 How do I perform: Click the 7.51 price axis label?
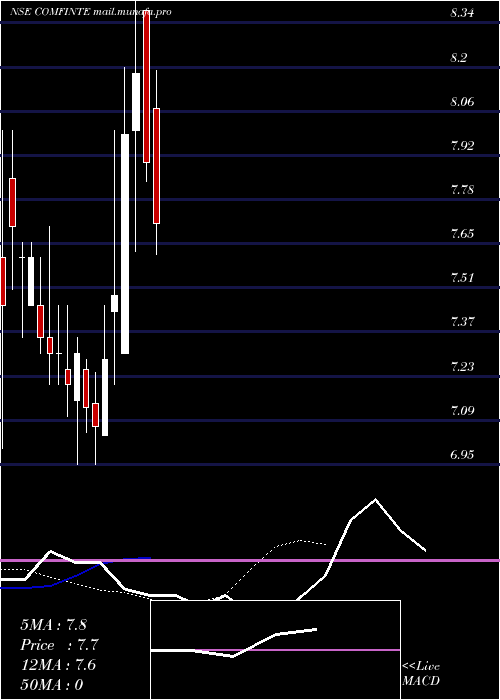click(462, 278)
